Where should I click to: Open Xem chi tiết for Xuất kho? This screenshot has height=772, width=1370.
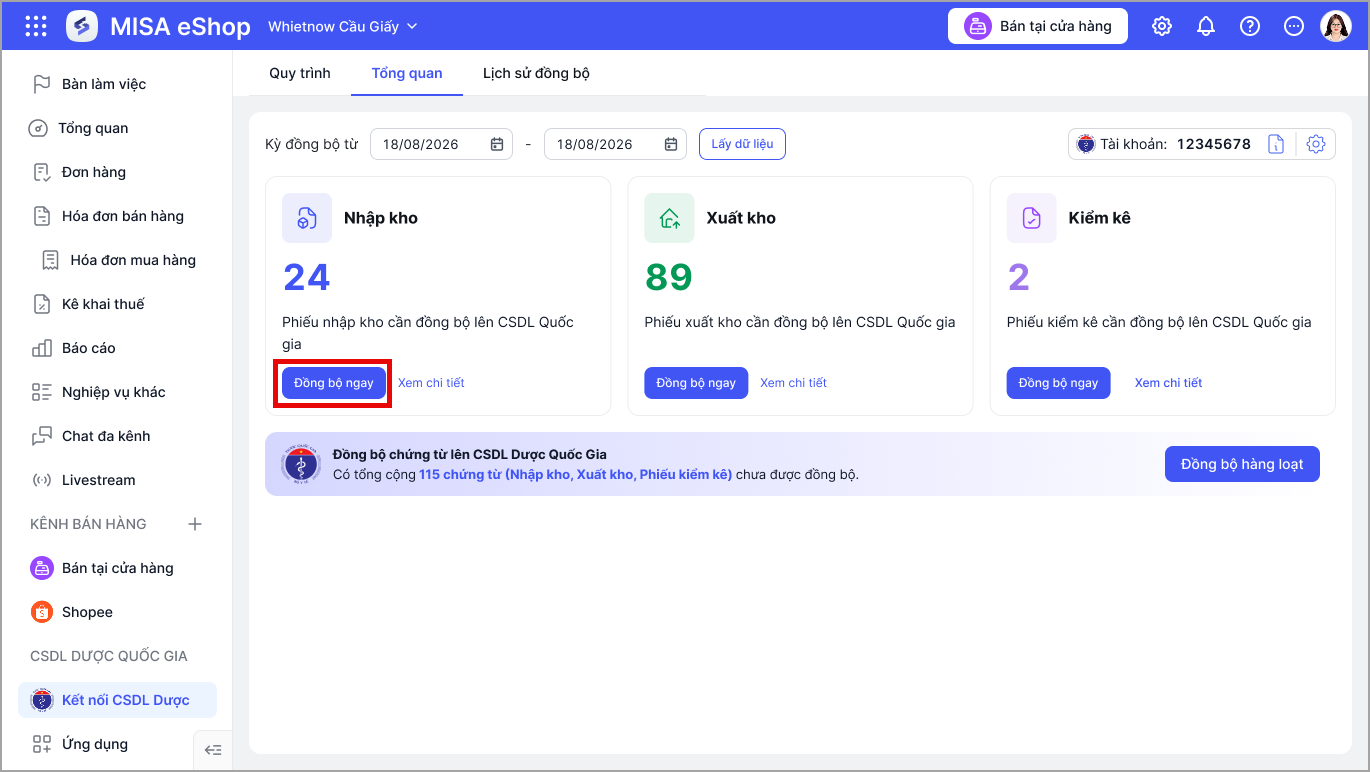793,383
